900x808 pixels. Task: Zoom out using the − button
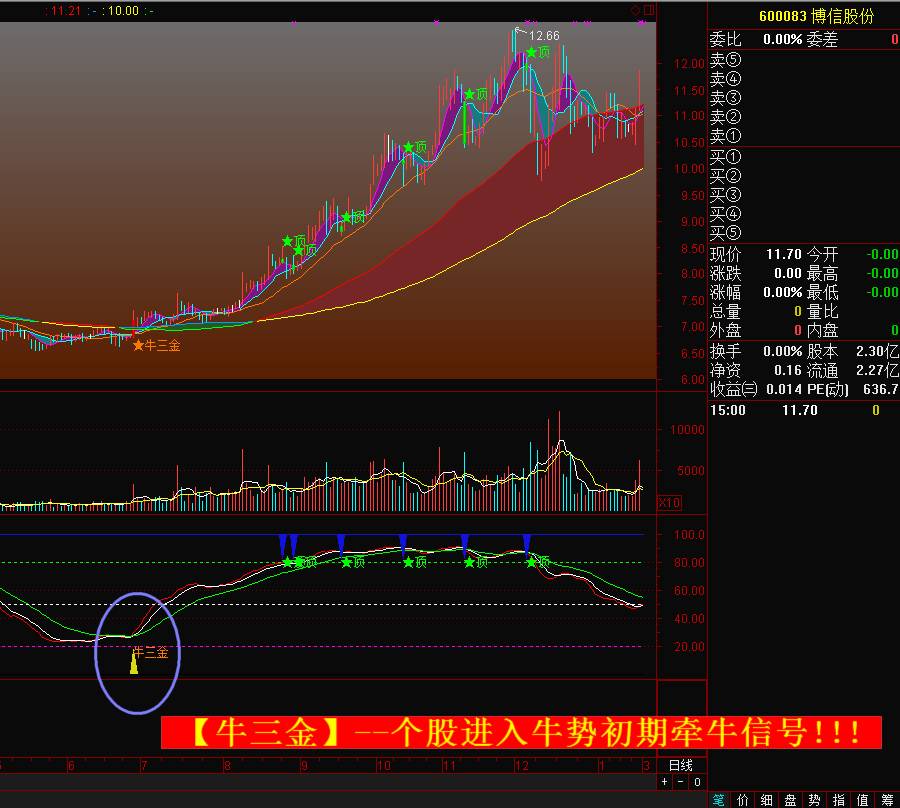(679, 783)
